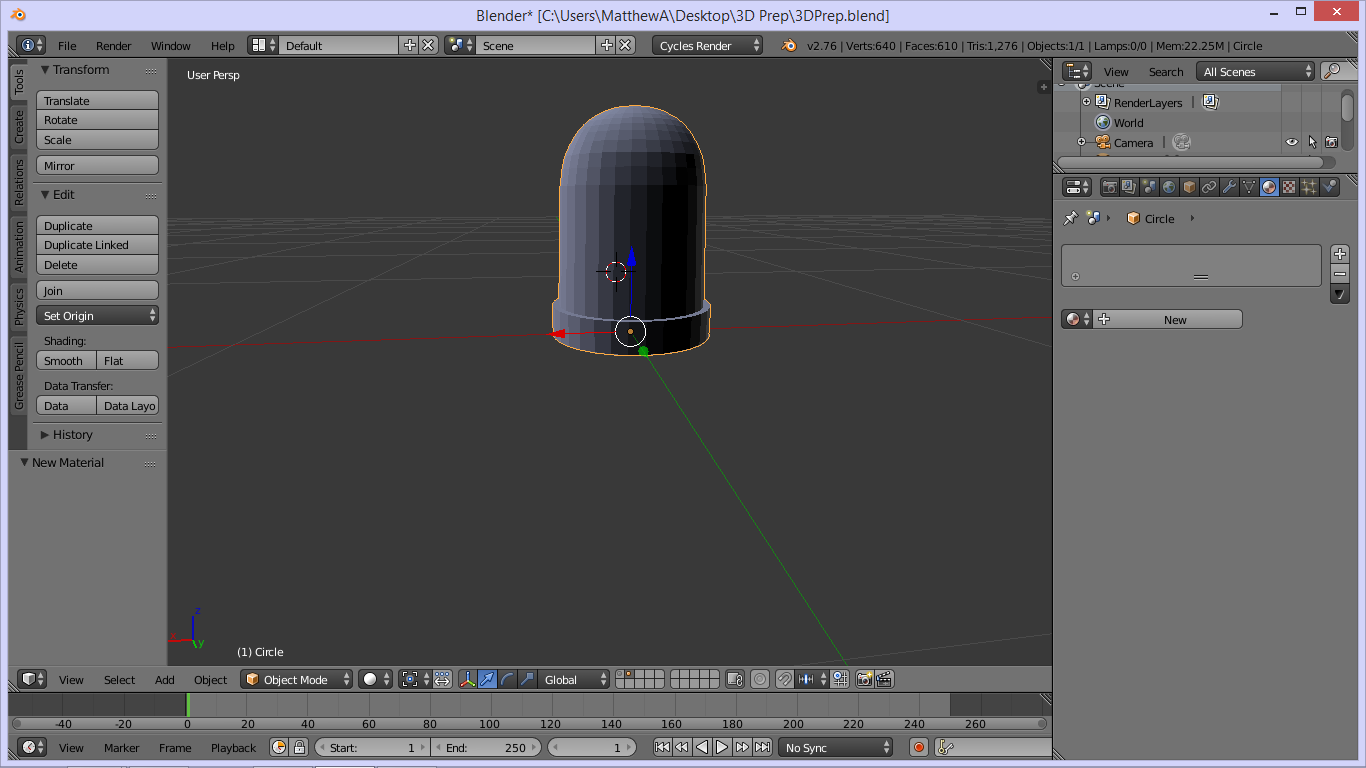Open the All Scenes outliner dropdown
Image resolution: width=1366 pixels, height=768 pixels.
coord(1255,71)
